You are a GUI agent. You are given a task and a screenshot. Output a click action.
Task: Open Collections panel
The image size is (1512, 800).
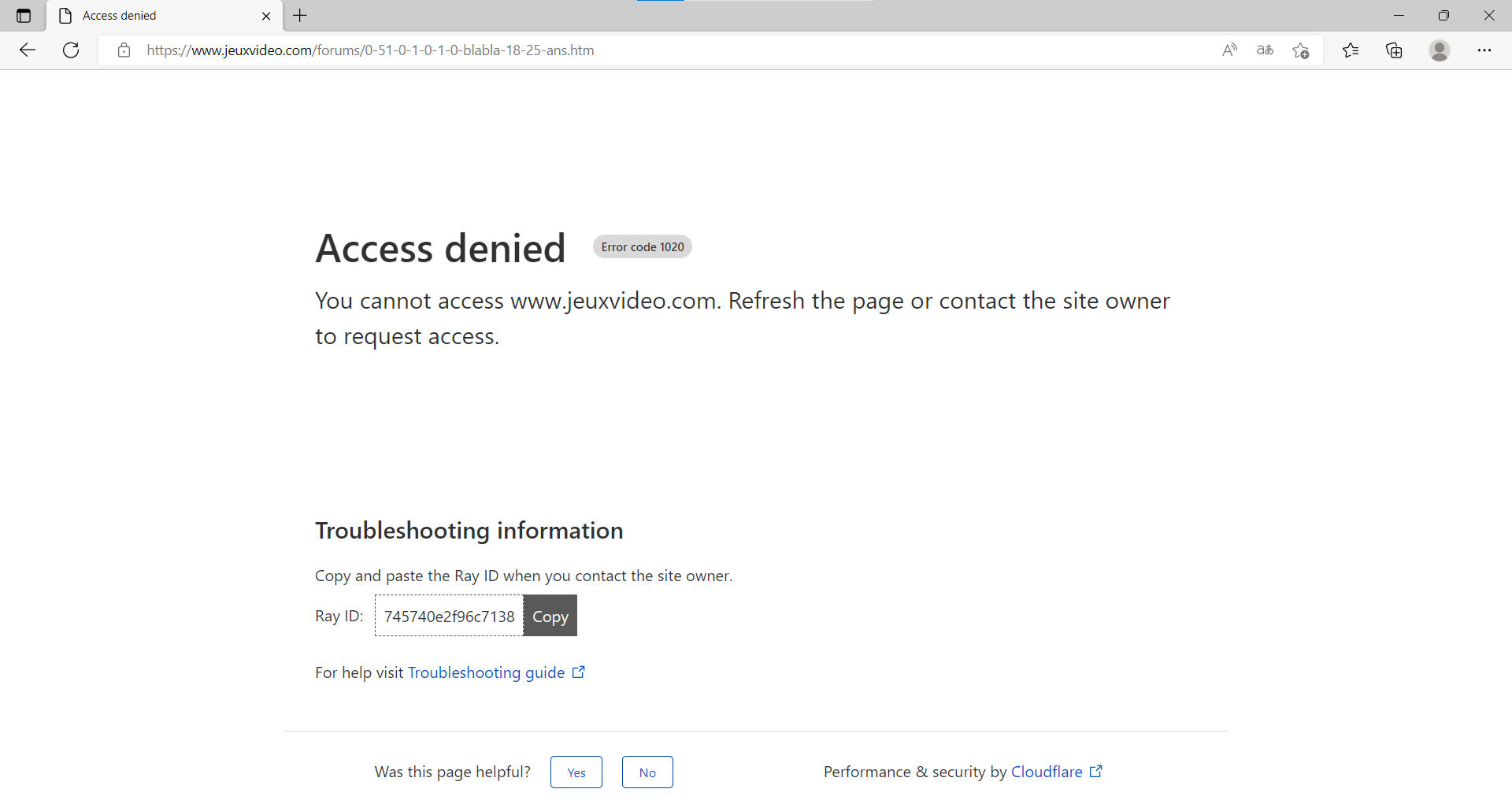pyautogui.click(x=1394, y=50)
